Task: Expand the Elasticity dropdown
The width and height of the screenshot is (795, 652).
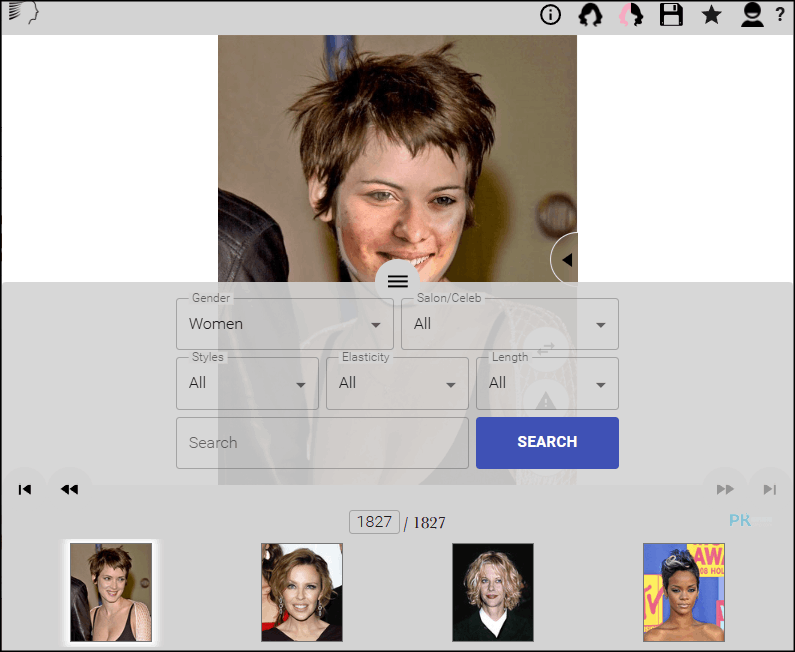Action: point(397,383)
